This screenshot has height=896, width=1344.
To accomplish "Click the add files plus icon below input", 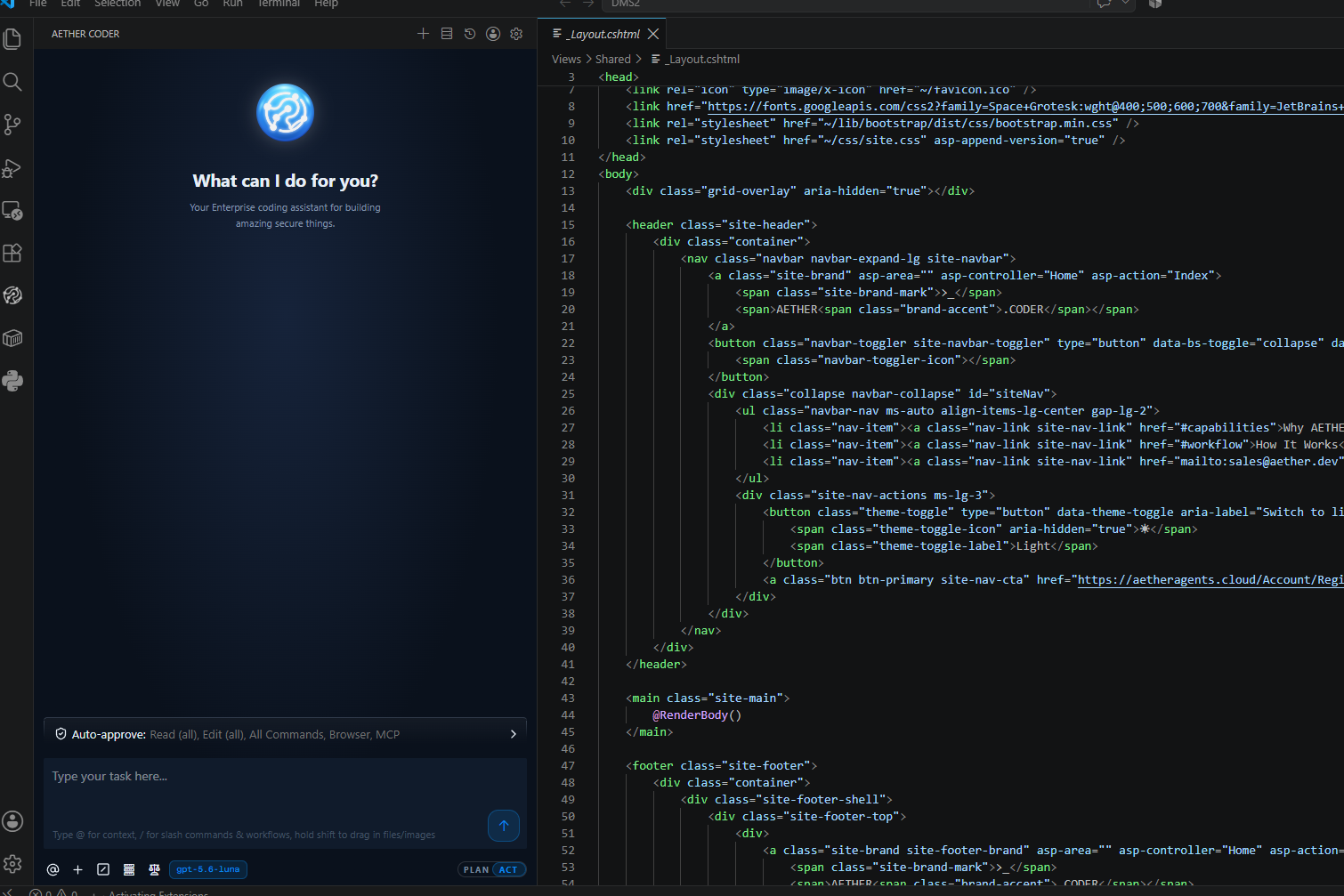I will coord(77,869).
